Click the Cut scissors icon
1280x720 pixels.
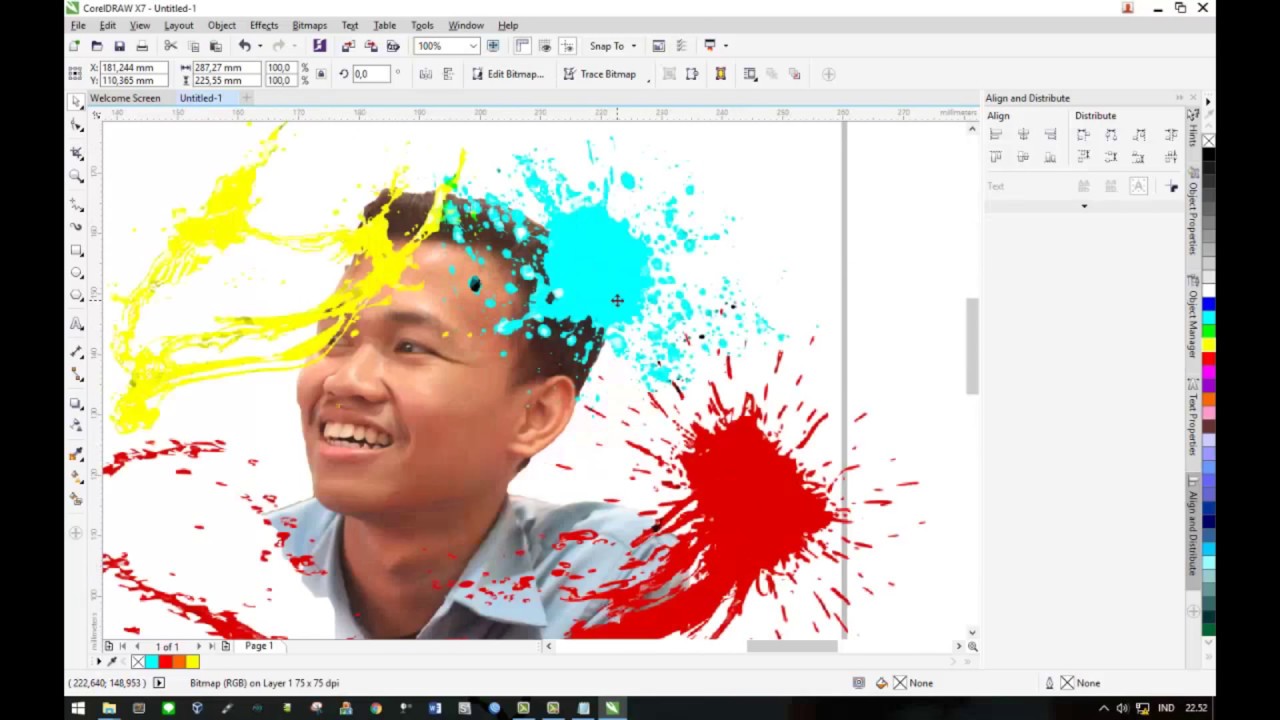(170, 46)
